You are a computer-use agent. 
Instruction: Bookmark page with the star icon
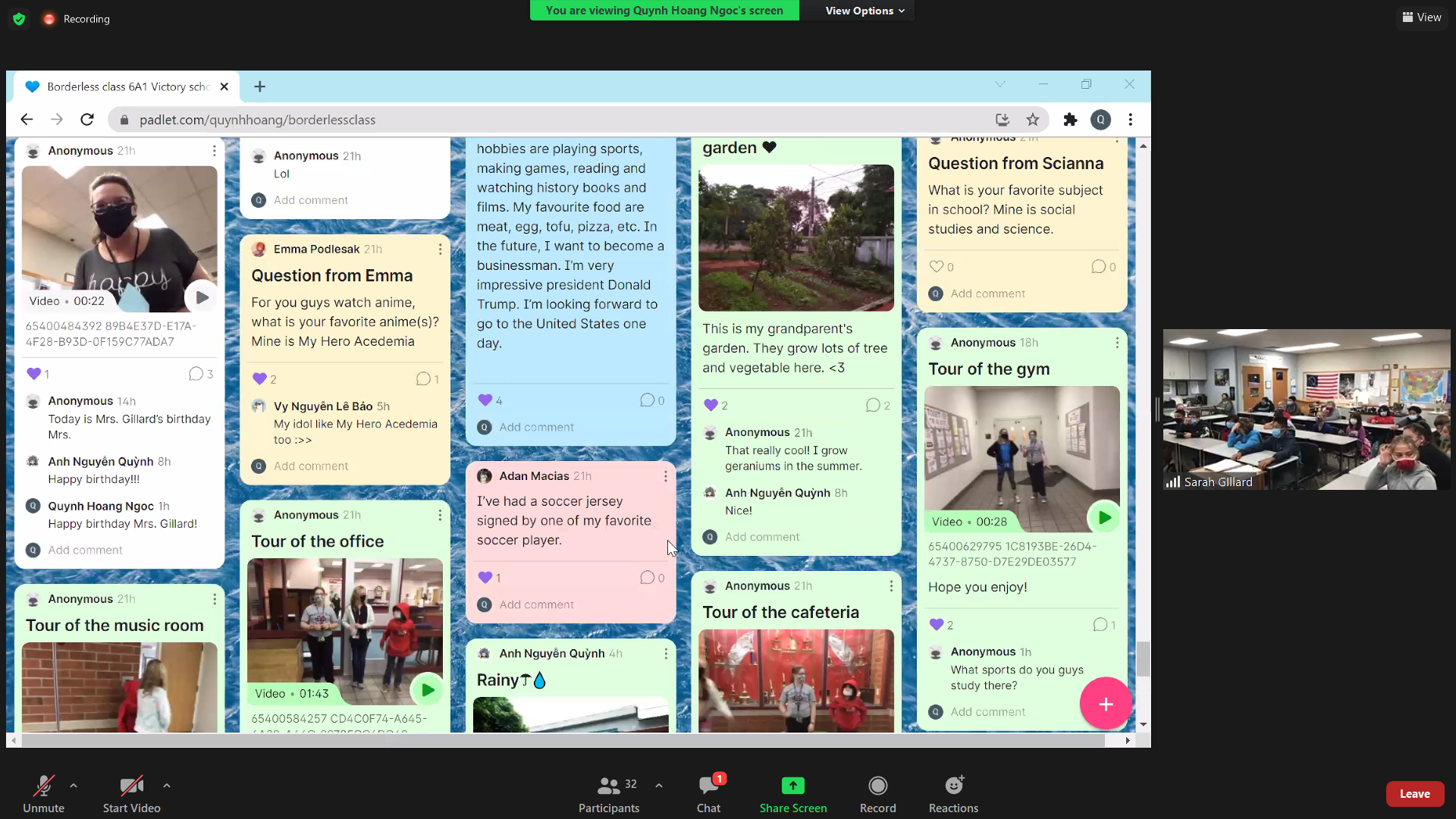click(x=1032, y=120)
